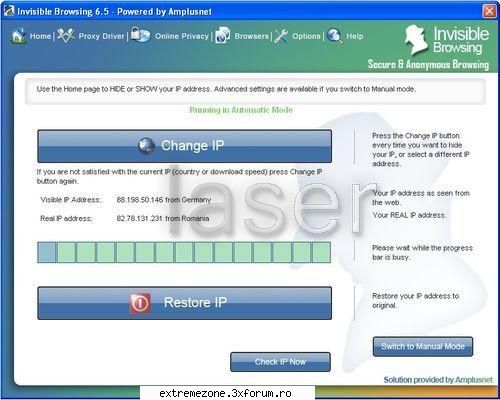Click the Real IP address label

click(66, 219)
